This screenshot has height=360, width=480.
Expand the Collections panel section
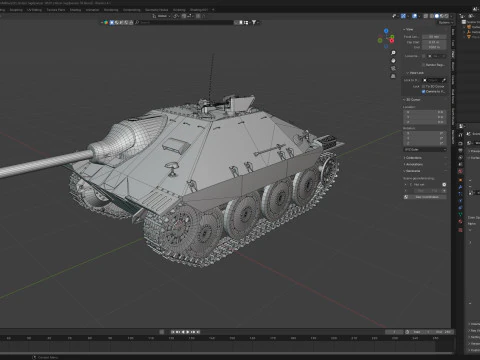click(413, 158)
